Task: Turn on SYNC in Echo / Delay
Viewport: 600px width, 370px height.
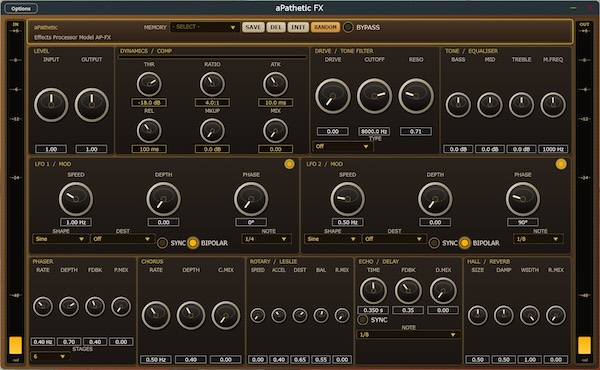Action: coord(362,319)
